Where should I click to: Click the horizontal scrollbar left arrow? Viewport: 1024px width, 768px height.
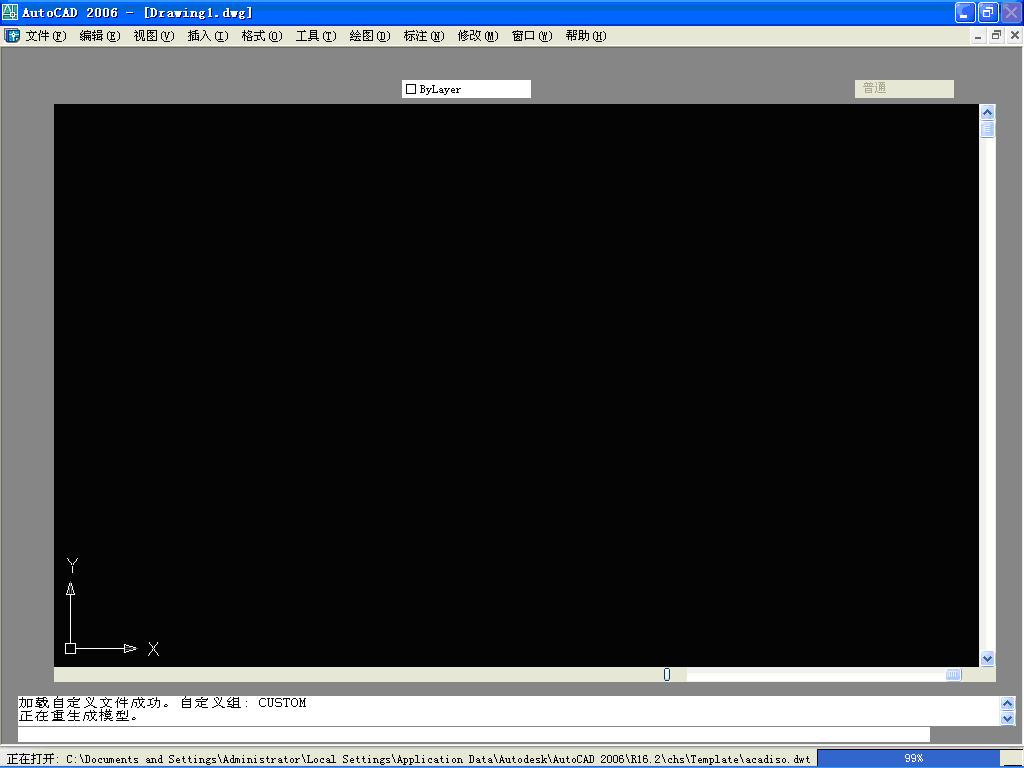click(60, 674)
